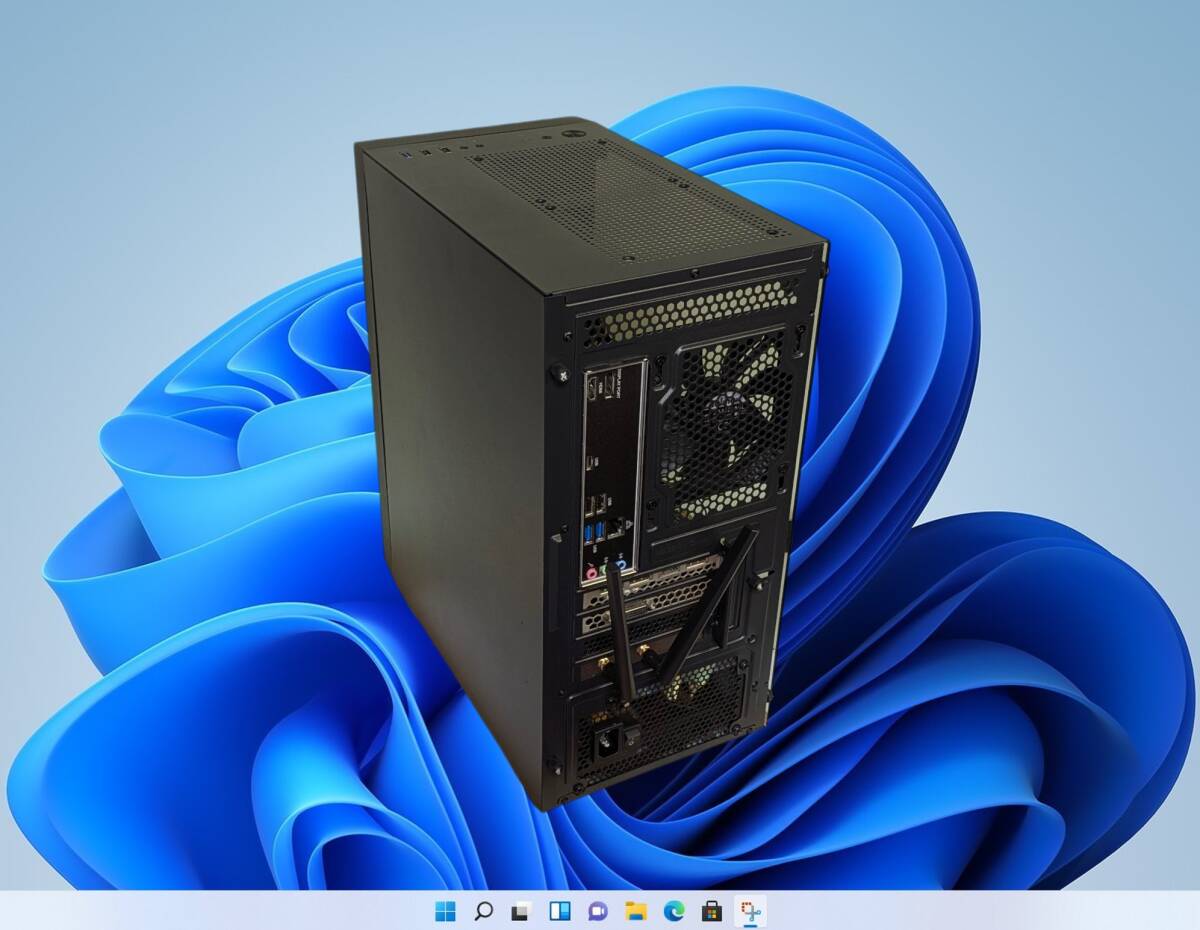Switch to the active Snipping Tool app
Viewport: 1200px width, 930px height.
(749, 911)
